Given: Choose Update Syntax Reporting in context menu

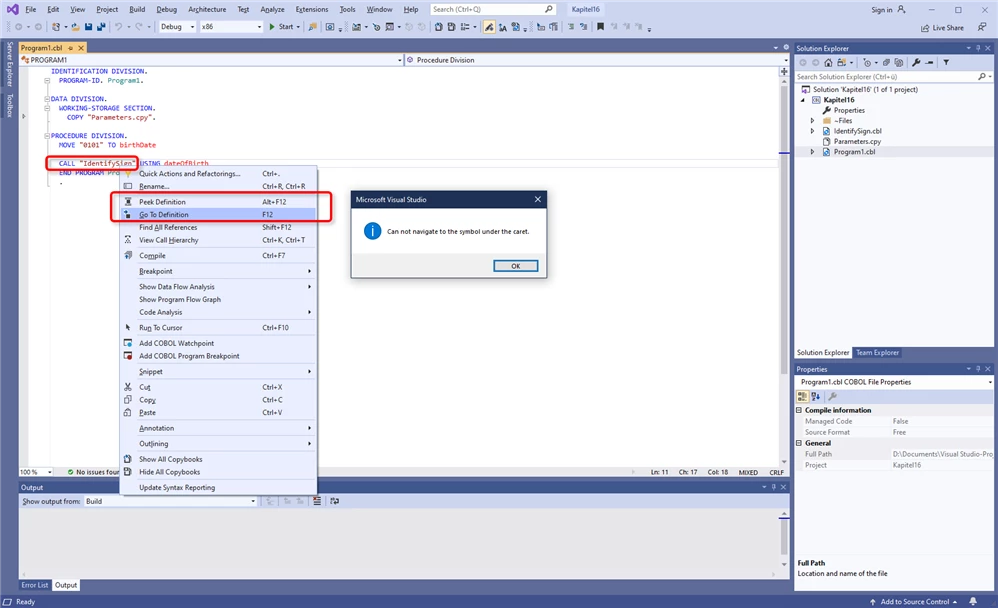Looking at the screenshot, I should click(x=218, y=488).
